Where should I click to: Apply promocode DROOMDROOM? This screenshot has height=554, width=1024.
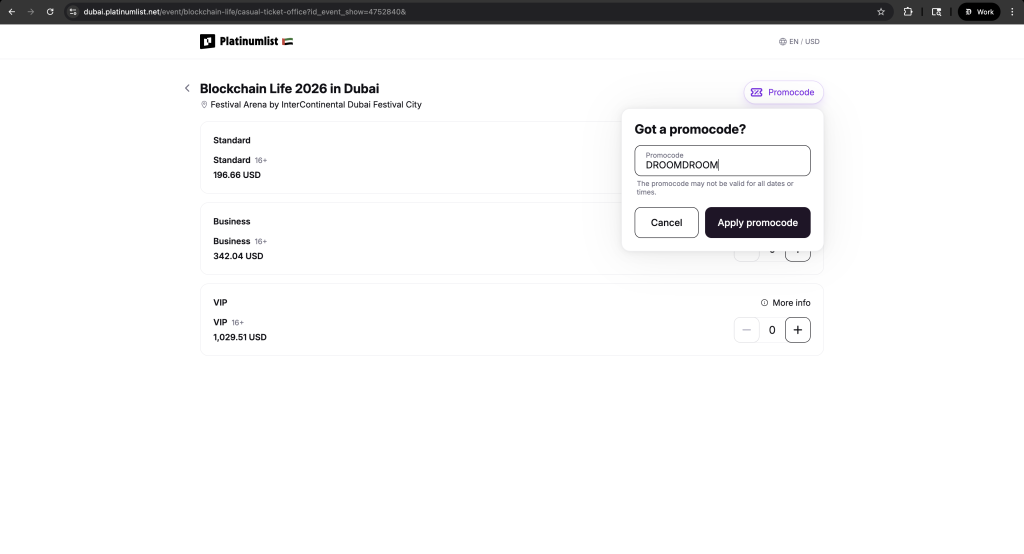(758, 222)
